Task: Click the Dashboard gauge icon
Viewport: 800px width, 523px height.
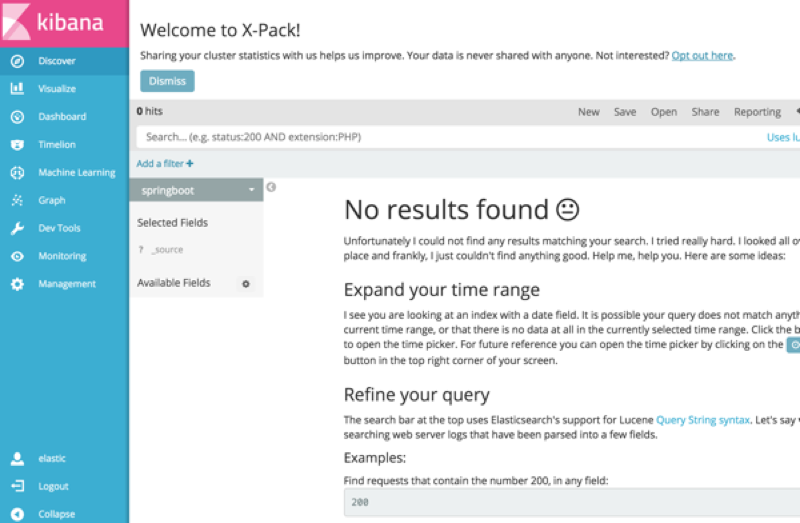Action: coord(17,117)
